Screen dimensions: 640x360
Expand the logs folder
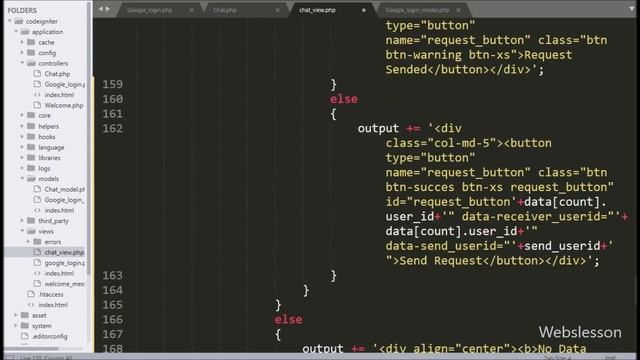[22, 168]
